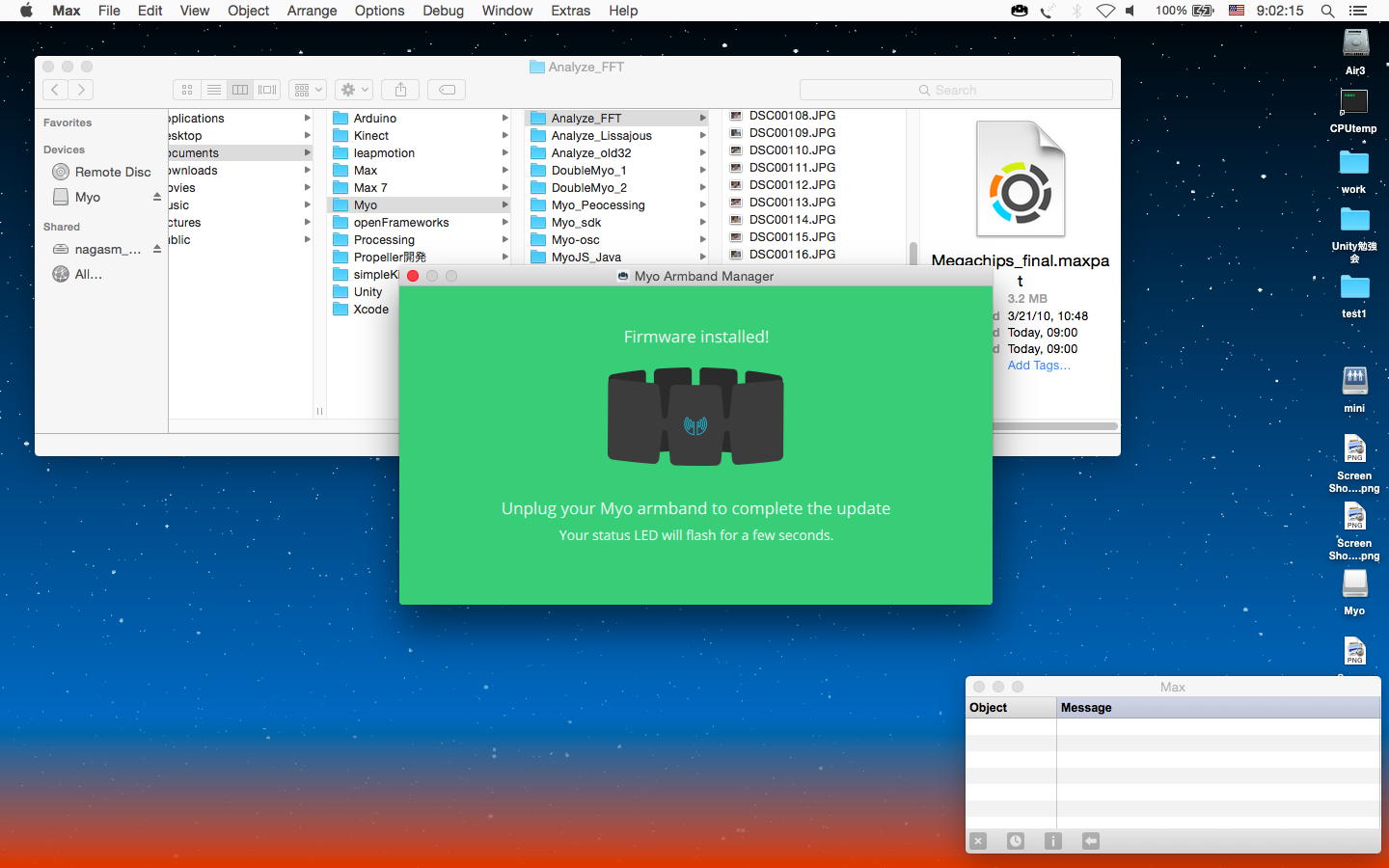
Task: Open the Extras menu
Action: click(570, 11)
